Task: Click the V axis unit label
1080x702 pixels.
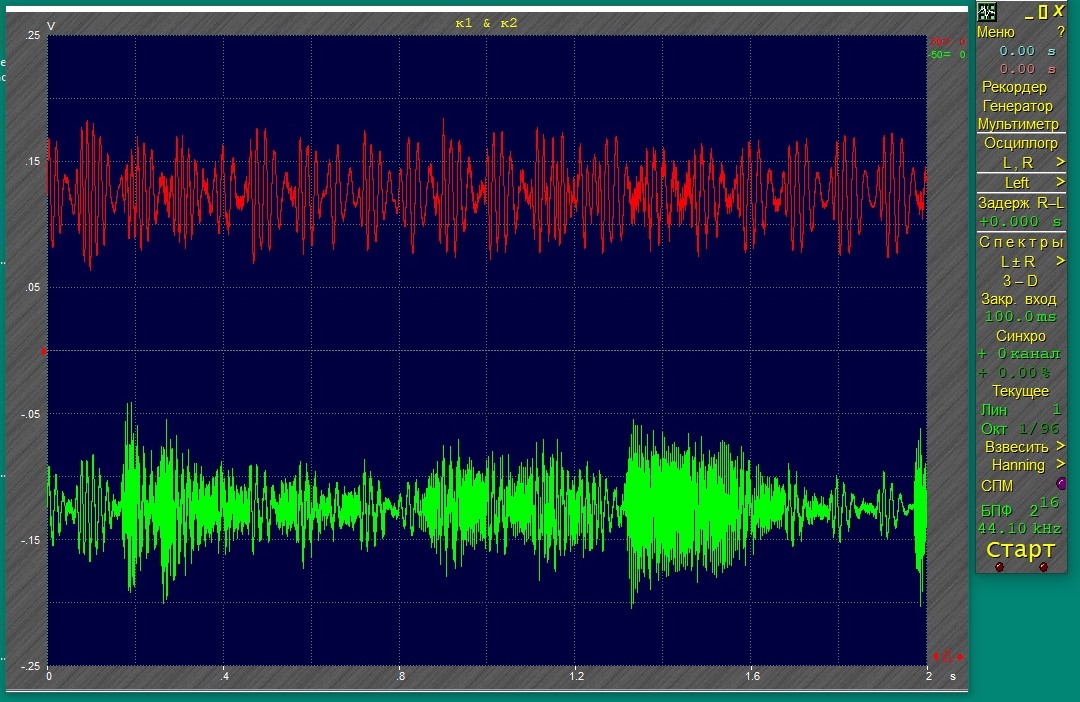Action: click(51, 26)
